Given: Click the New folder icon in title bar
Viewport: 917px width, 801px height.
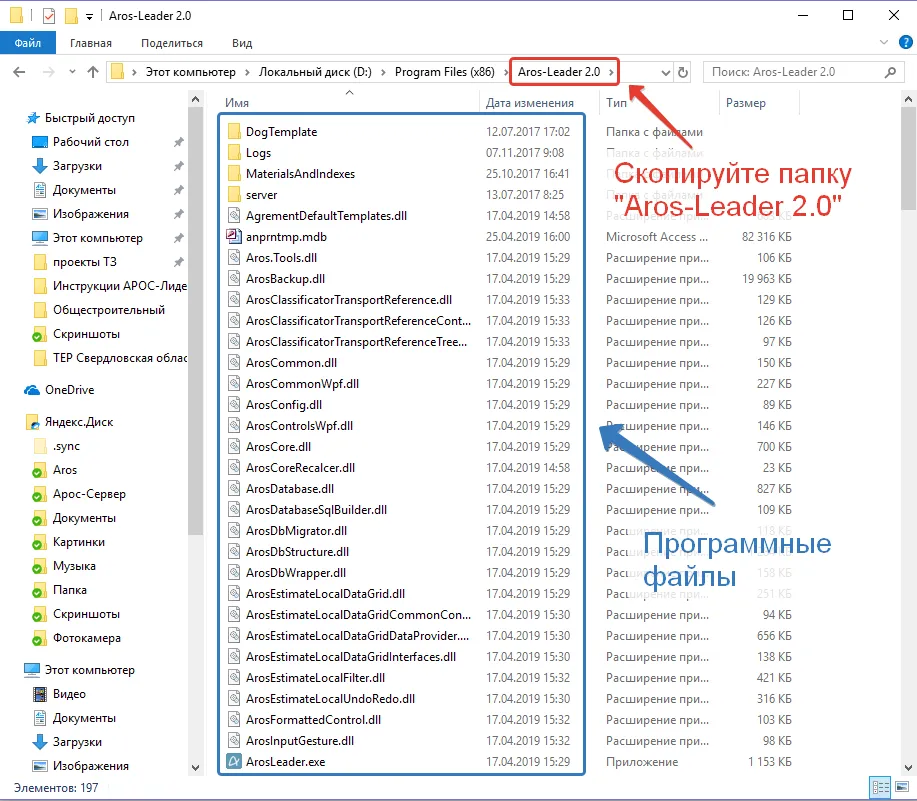Looking at the screenshot, I should click(71, 16).
